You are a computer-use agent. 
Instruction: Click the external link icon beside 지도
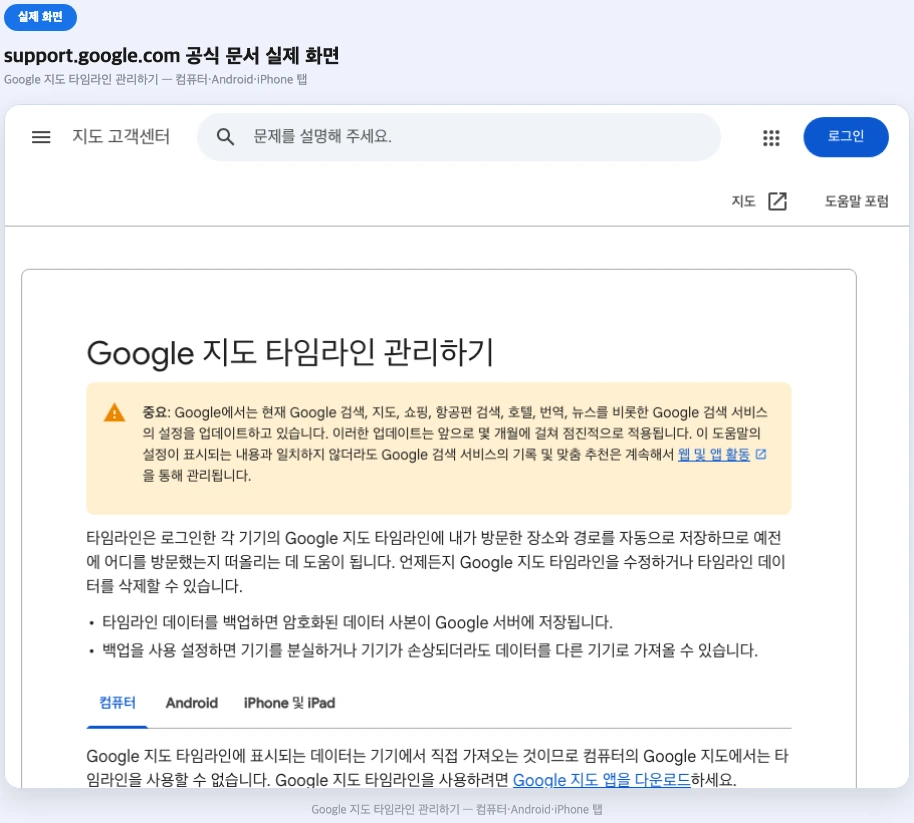coord(777,201)
